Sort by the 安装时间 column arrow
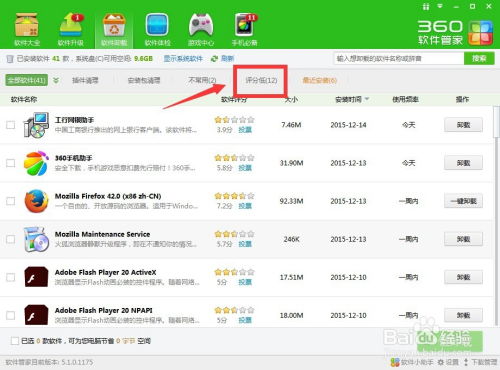 [x=367, y=99]
